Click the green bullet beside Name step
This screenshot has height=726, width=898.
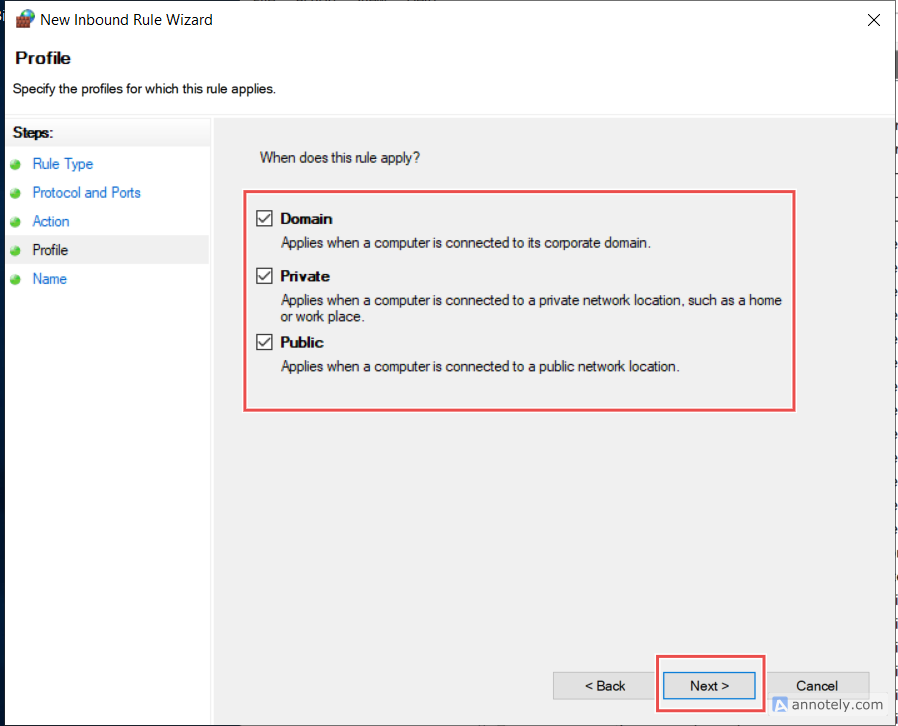(x=15, y=280)
